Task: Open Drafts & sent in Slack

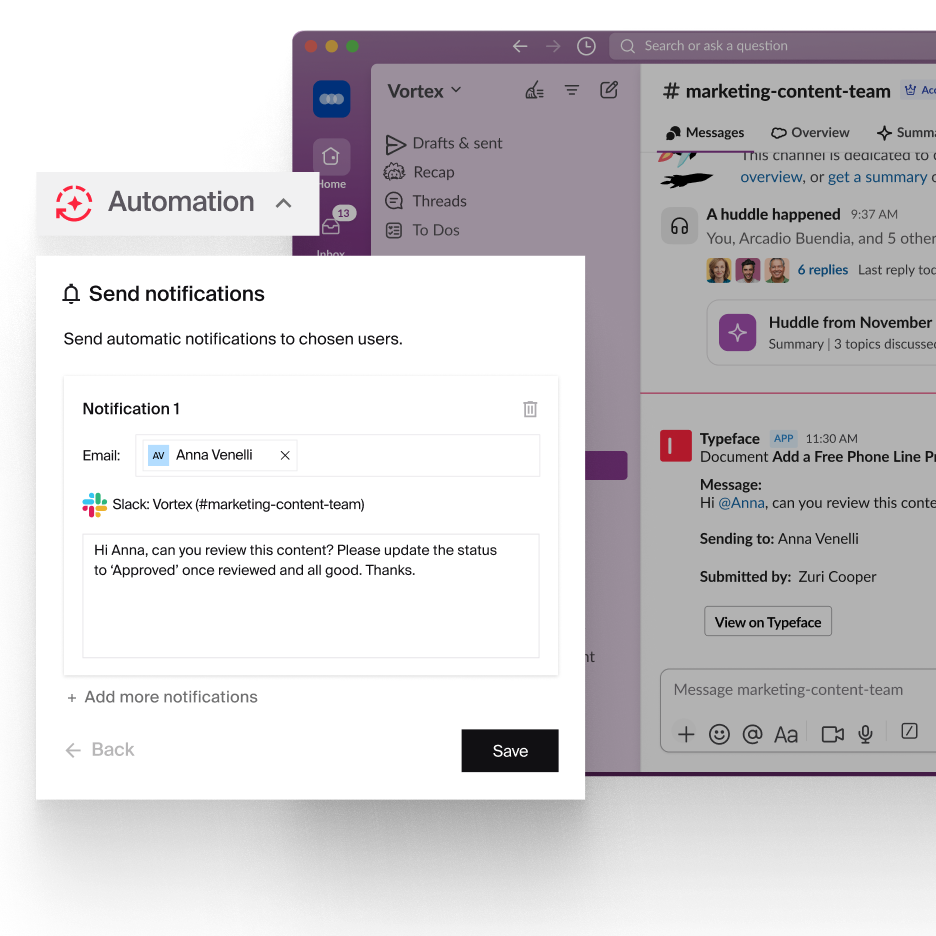Action: pos(444,143)
